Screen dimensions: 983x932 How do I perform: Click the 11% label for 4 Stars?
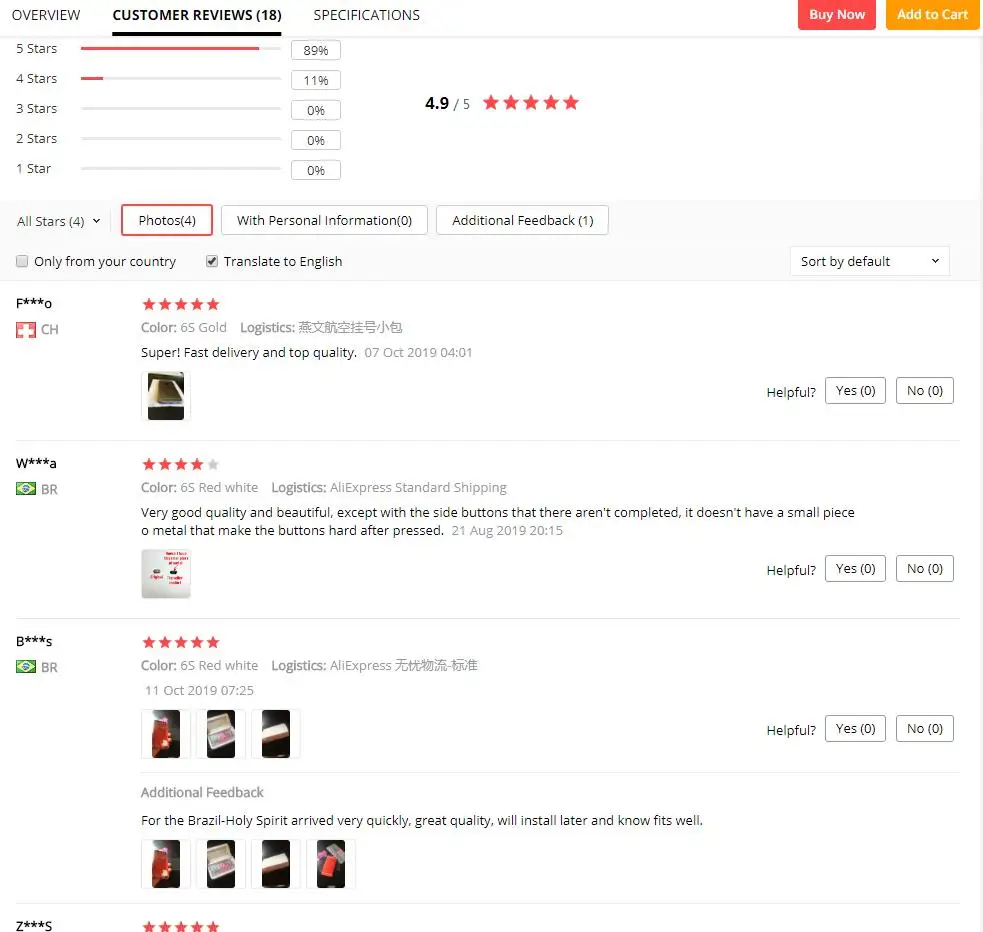pos(316,80)
